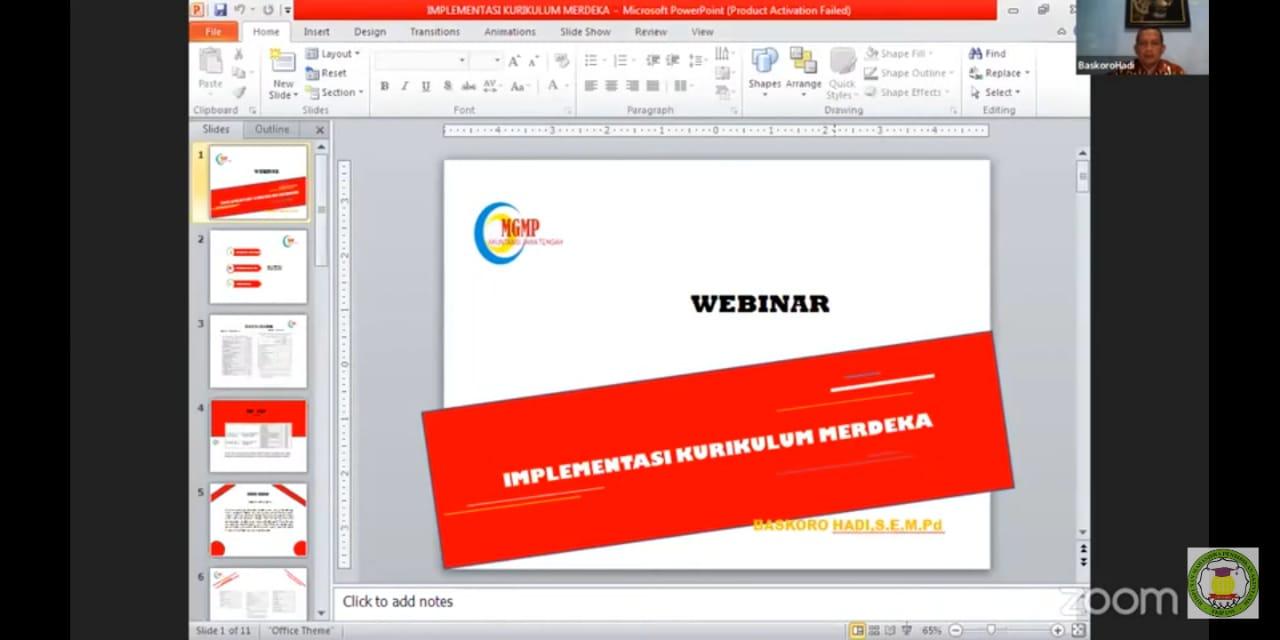The width and height of the screenshot is (1280, 640).
Task: Switch to Slide Sorter view in status bar
Action: tap(873, 630)
